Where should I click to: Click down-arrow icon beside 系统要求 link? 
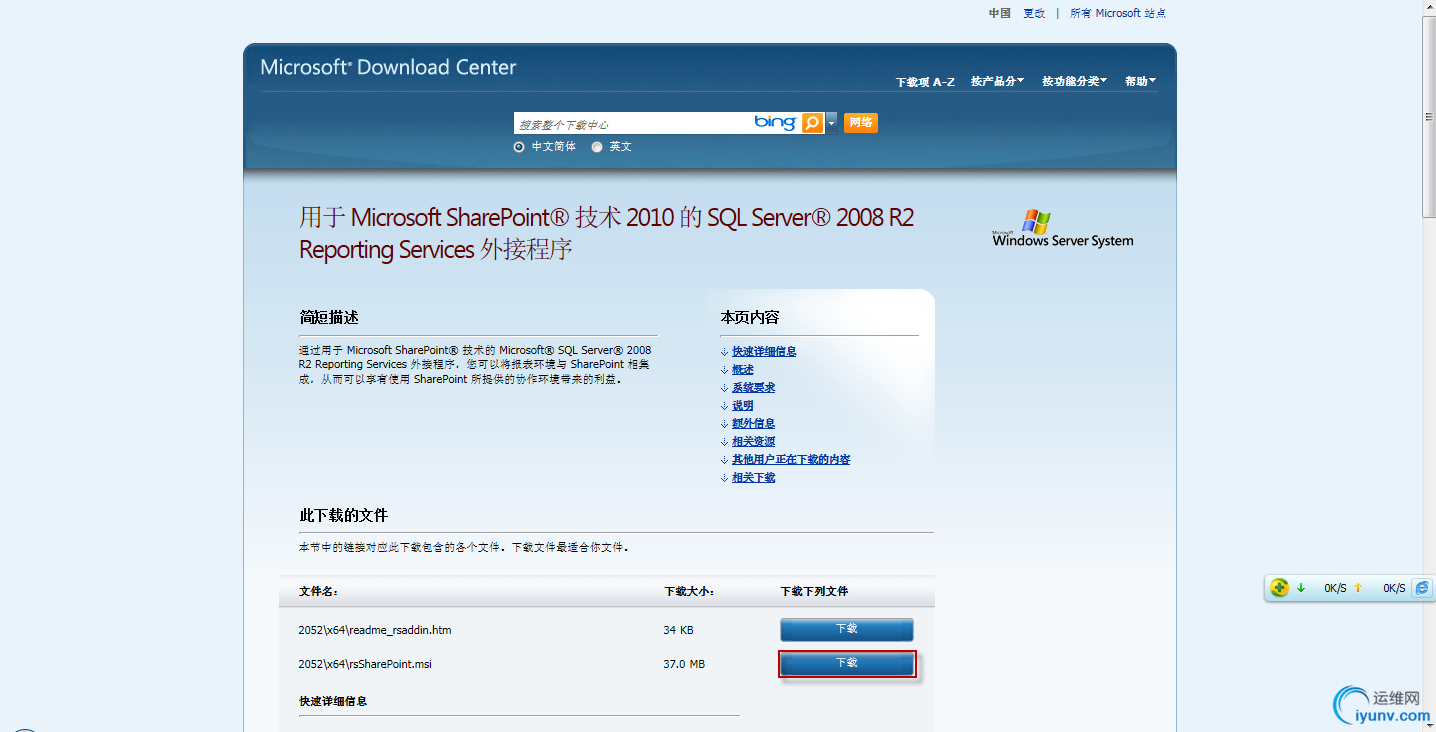point(724,388)
